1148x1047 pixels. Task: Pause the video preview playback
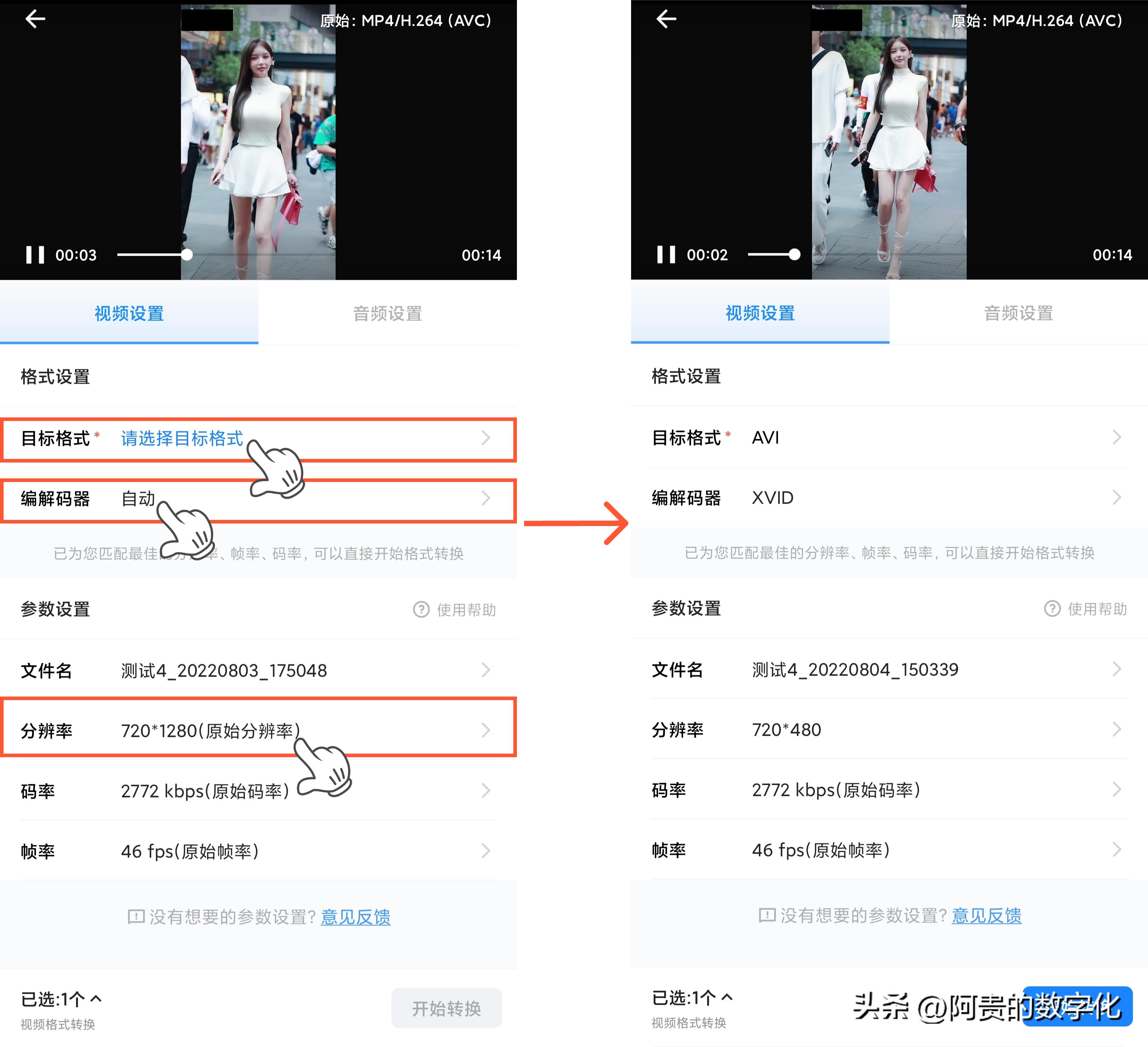click(x=35, y=255)
